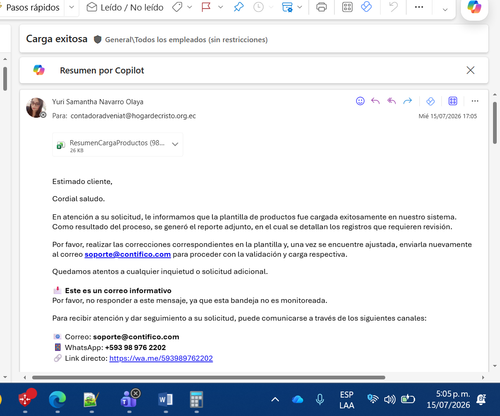Image resolution: width=500 pixels, height=416 pixels.
Task: Expand the tag category dropdown arrow
Action: [x=190, y=7]
